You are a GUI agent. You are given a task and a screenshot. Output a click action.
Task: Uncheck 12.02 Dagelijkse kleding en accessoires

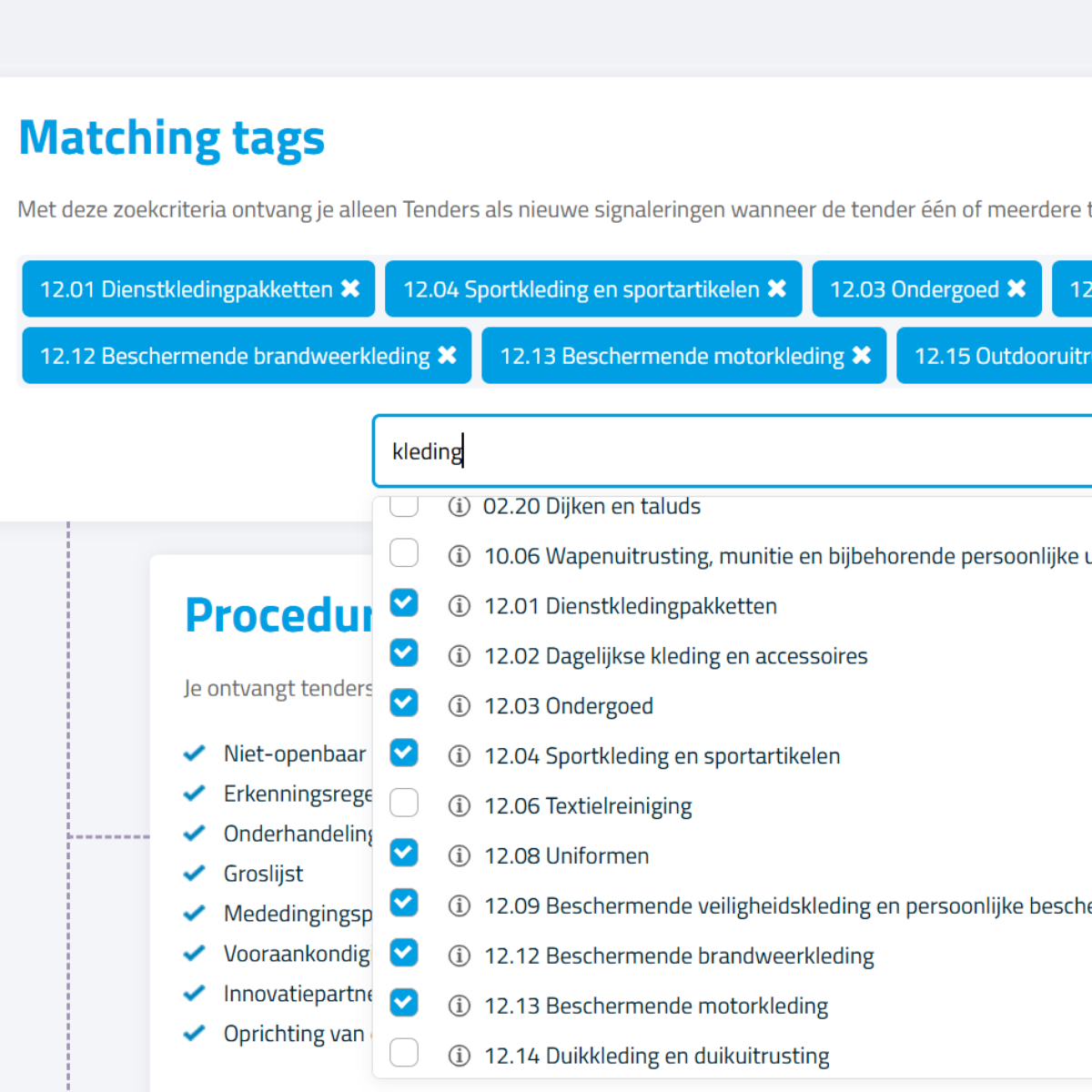pos(404,652)
